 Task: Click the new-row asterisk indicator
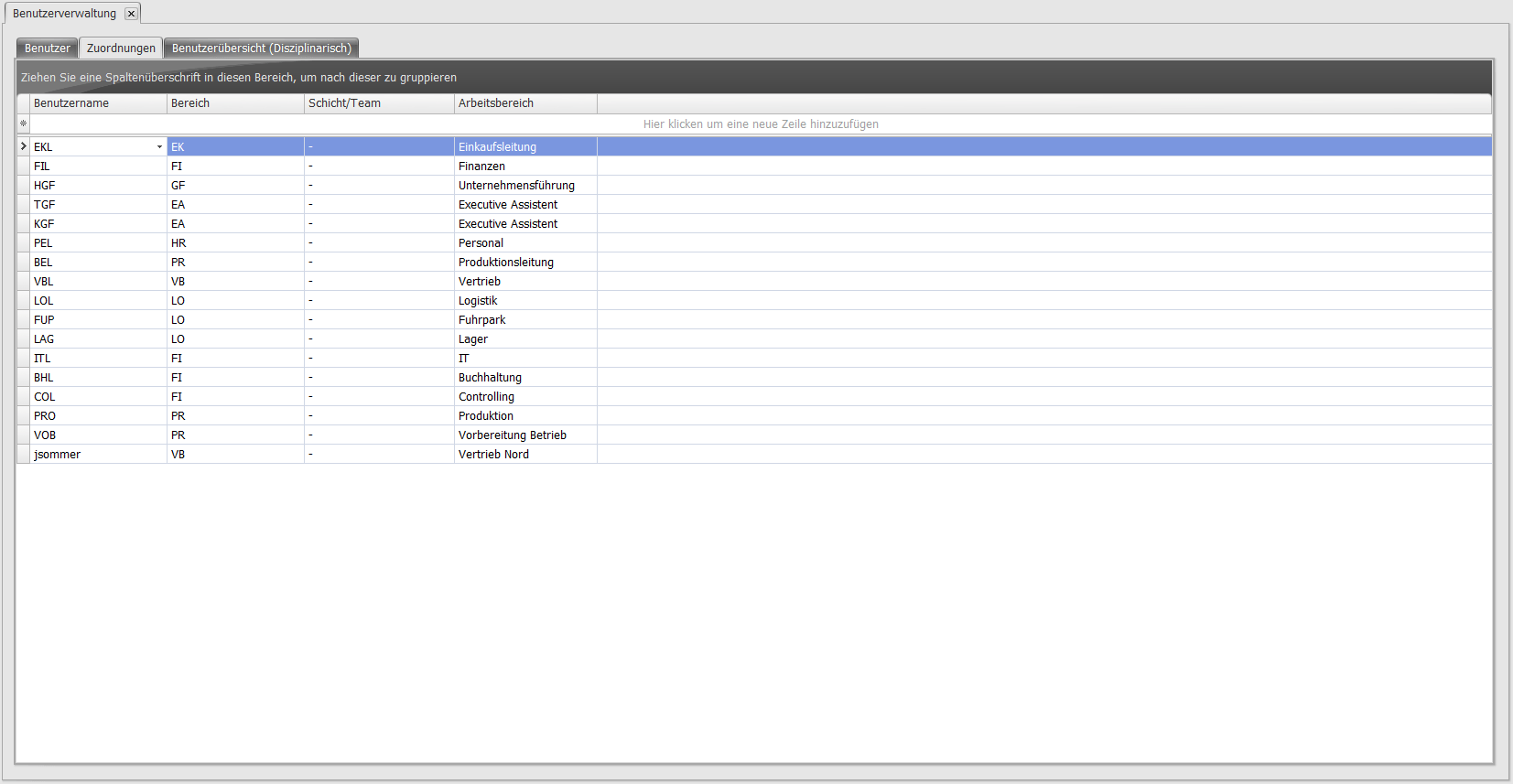(23, 124)
